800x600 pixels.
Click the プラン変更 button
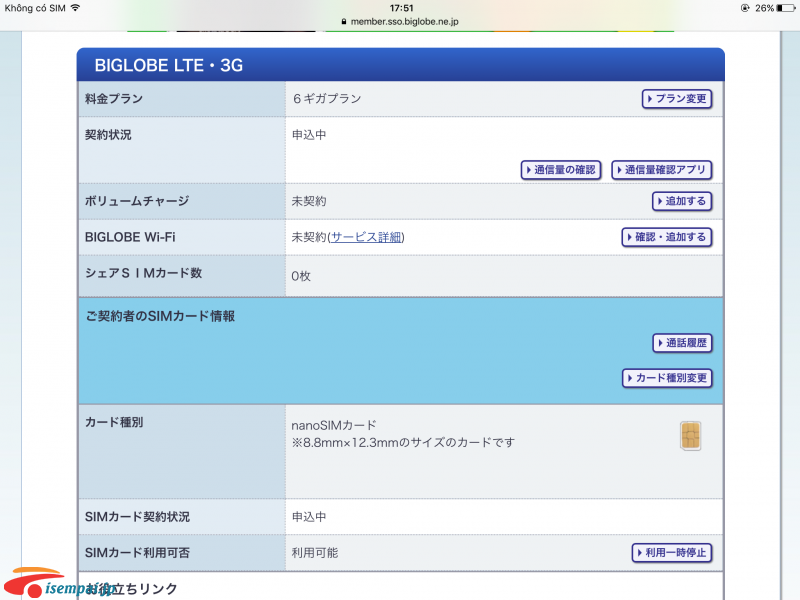click(x=677, y=98)
